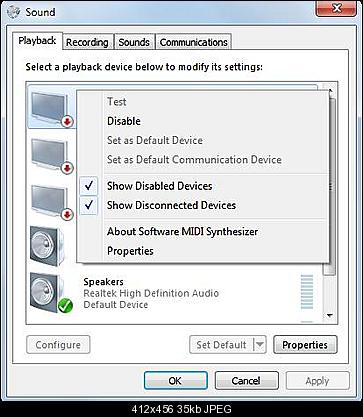Click the Cancel button
Image resolution: width=363 pixels, height=417 pixels.
click(x=246, y=381)
